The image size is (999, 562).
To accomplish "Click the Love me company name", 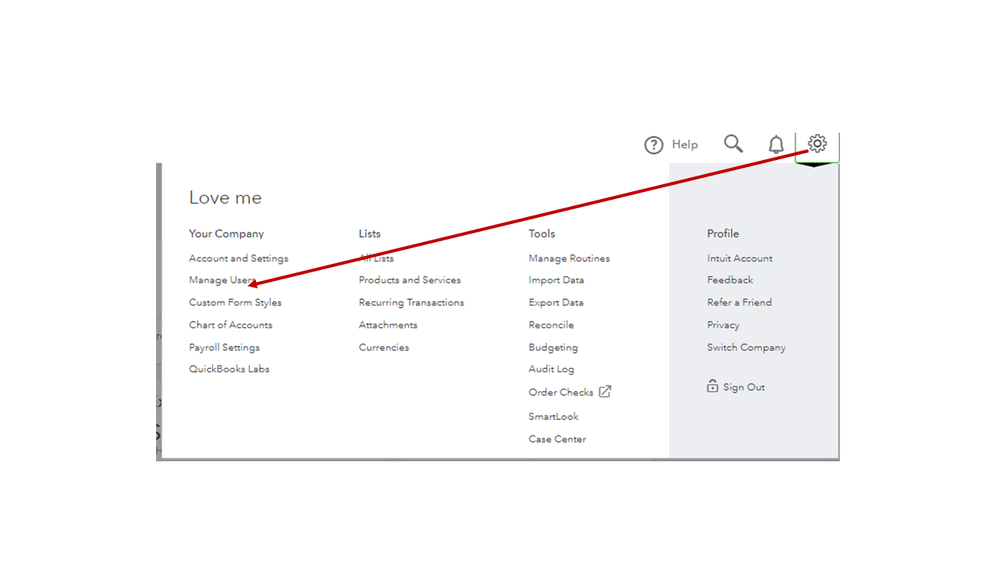I will click(225, 198).
